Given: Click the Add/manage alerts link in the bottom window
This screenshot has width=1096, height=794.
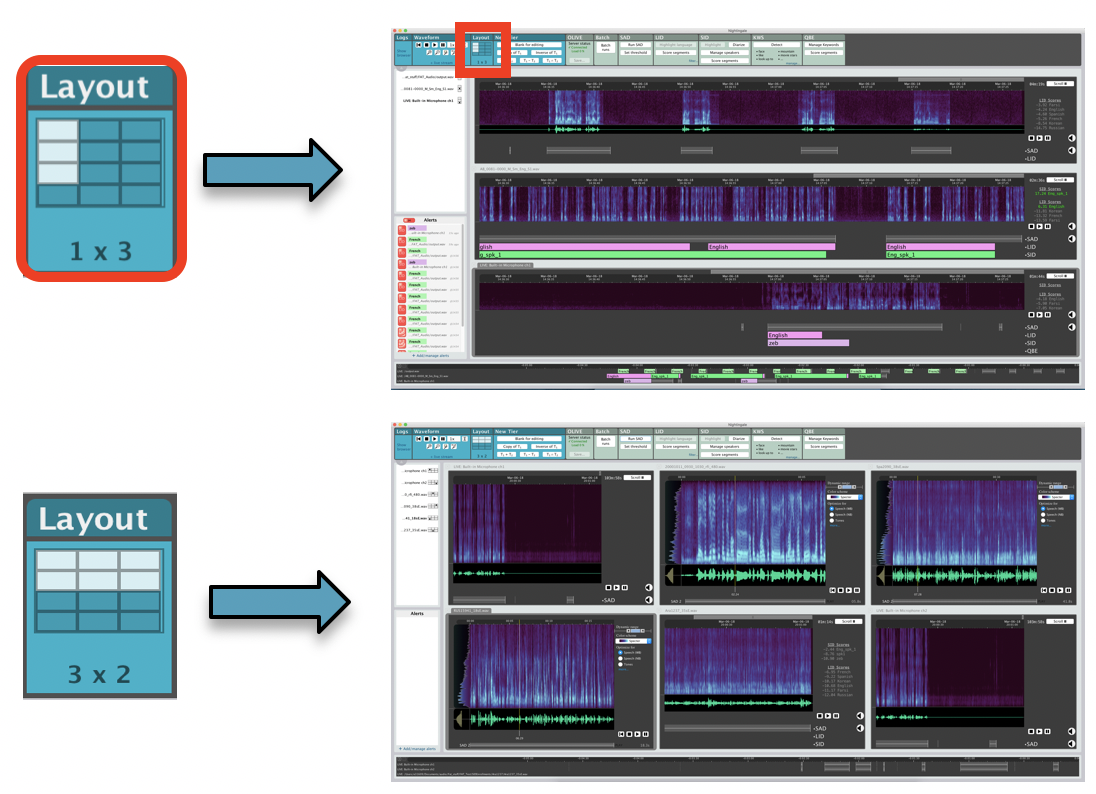Looking at the screenshot, I should point(417,748).
